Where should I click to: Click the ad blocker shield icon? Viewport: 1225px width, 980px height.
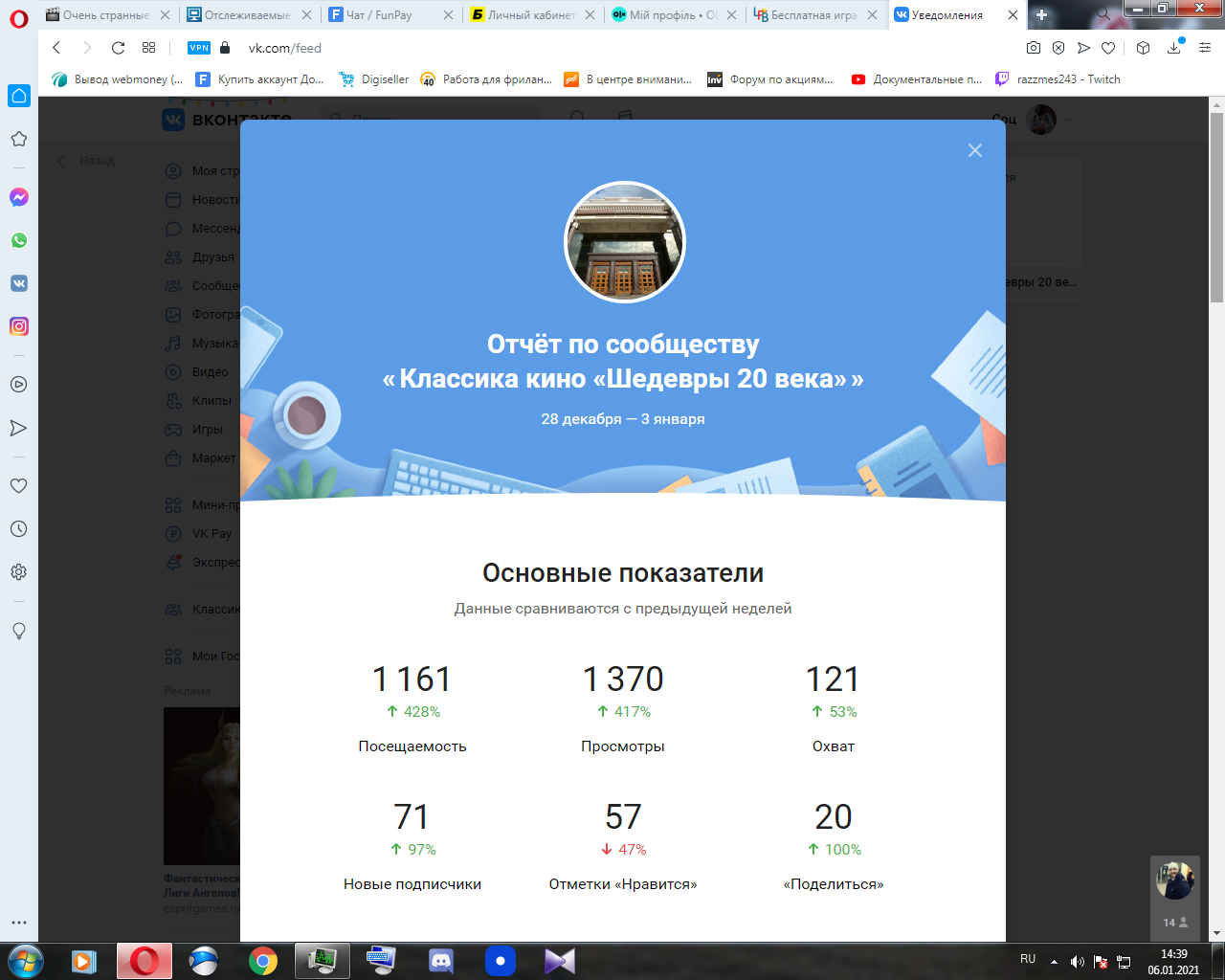pyautogui.click(x=1058, y=48)
